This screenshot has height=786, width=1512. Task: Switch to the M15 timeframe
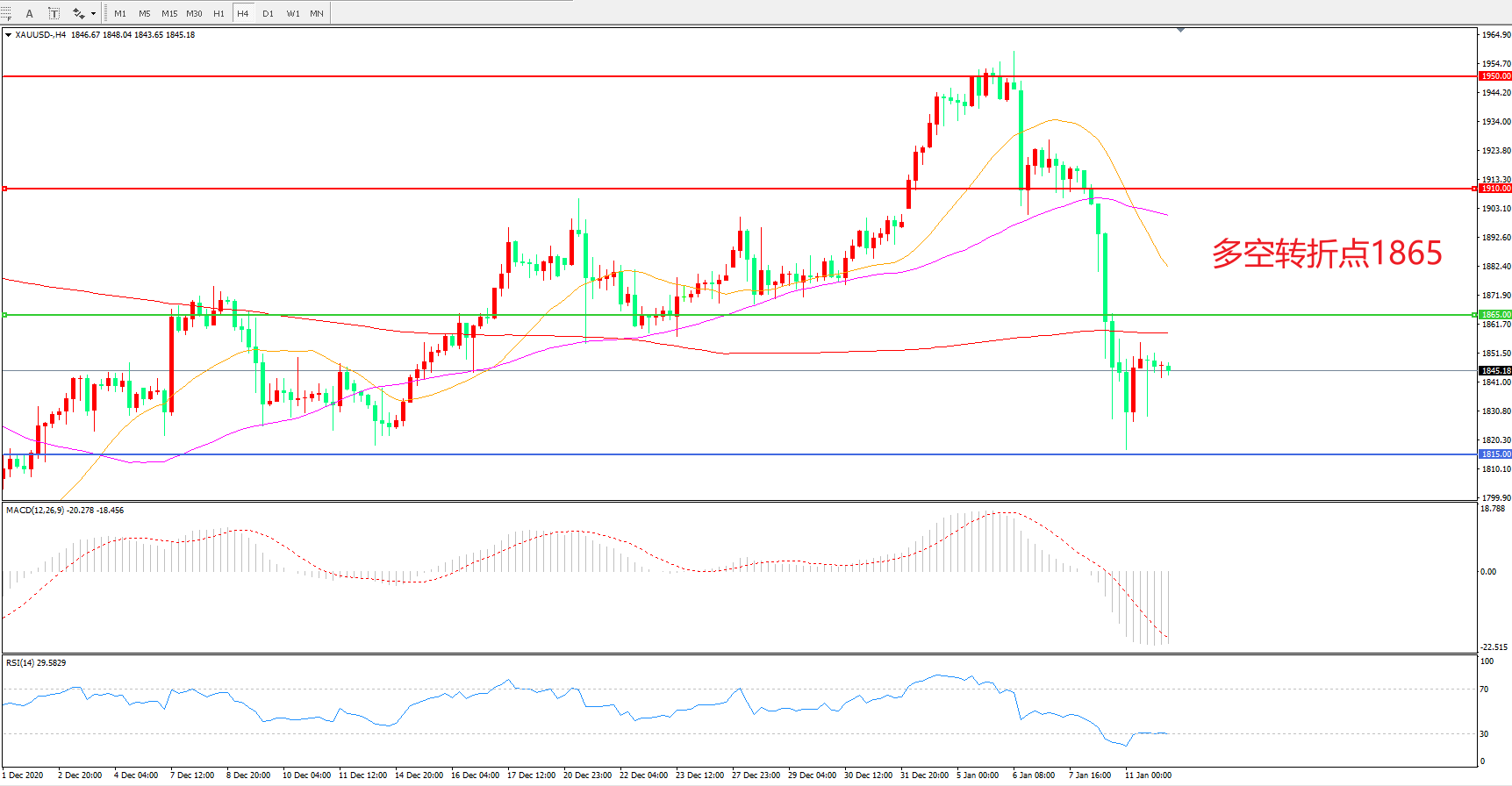[x=169, y=13]
